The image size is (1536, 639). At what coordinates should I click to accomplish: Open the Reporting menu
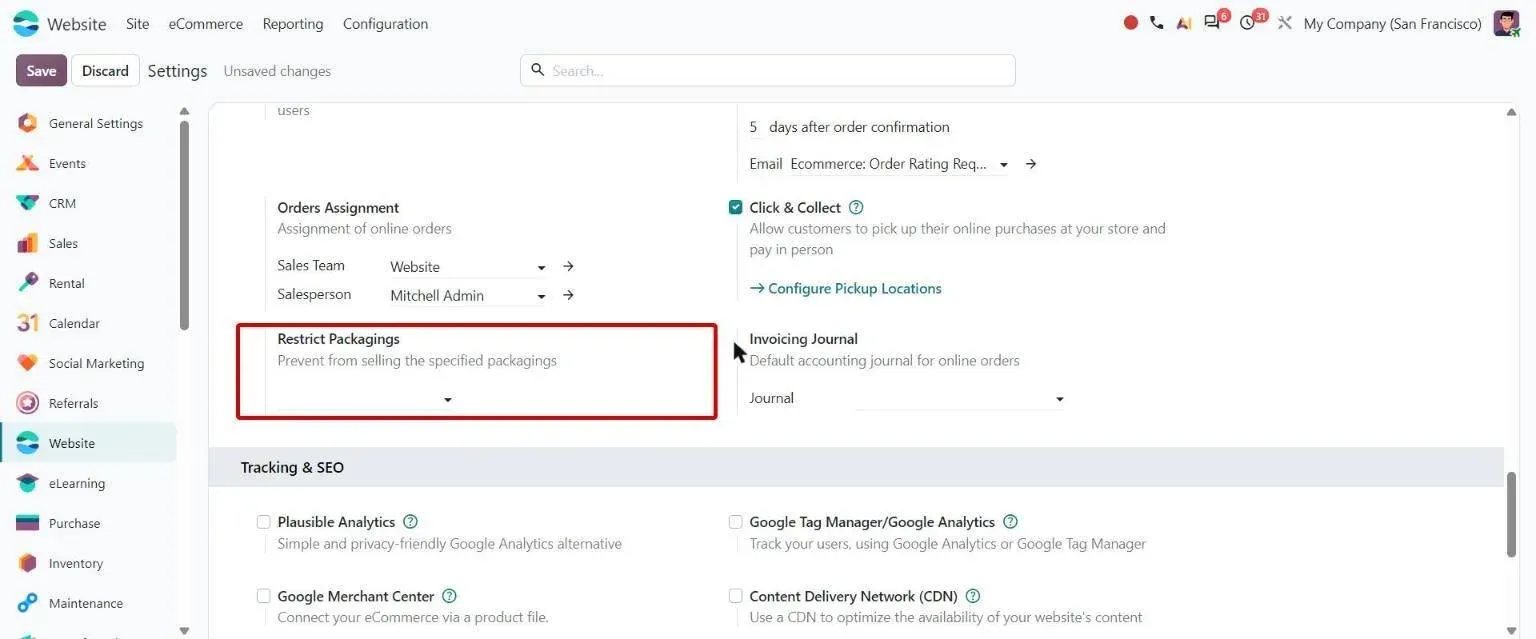[x=293, y=24]
